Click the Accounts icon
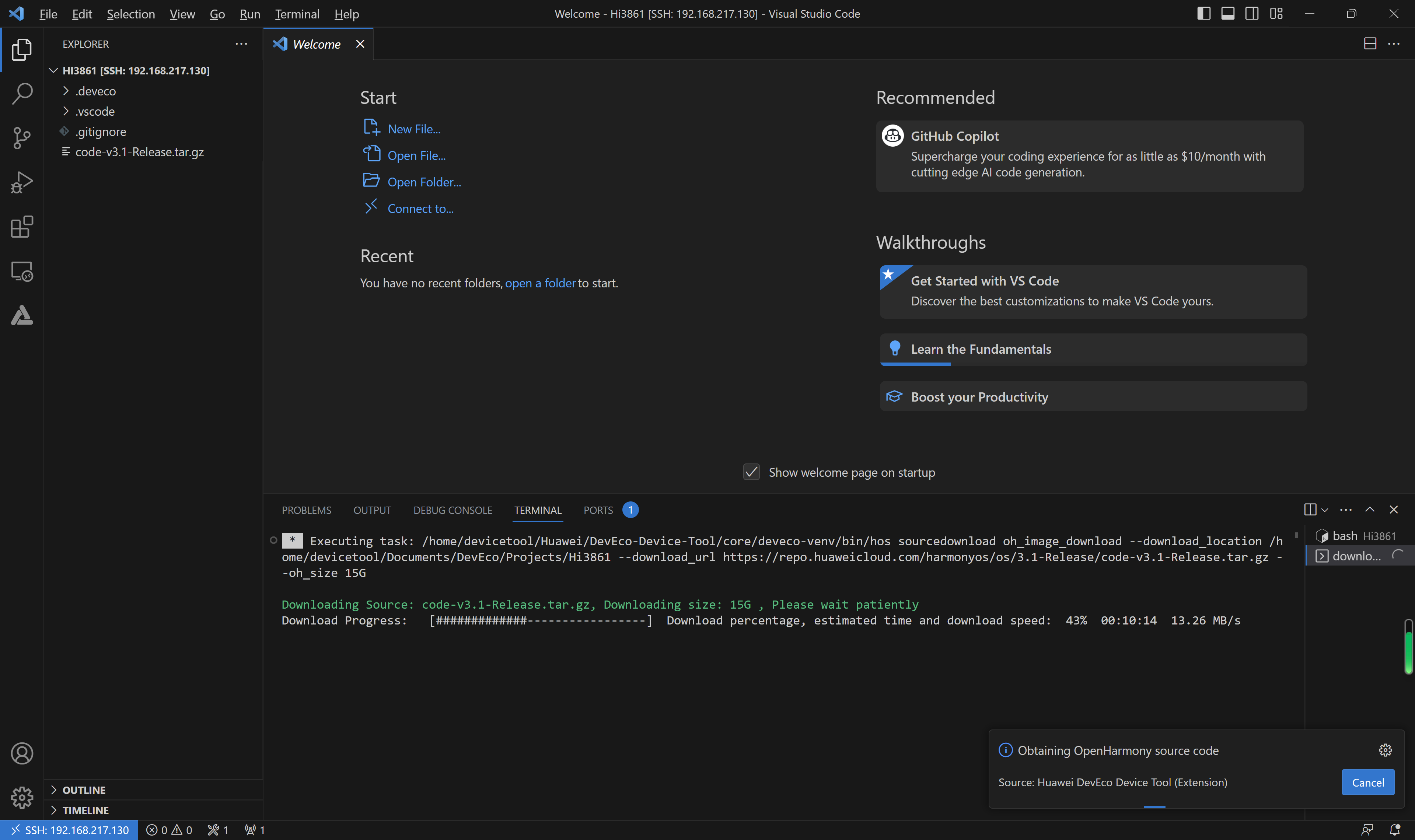The height and width of the screenshot is (840, 1415). (x=22, y=753)
